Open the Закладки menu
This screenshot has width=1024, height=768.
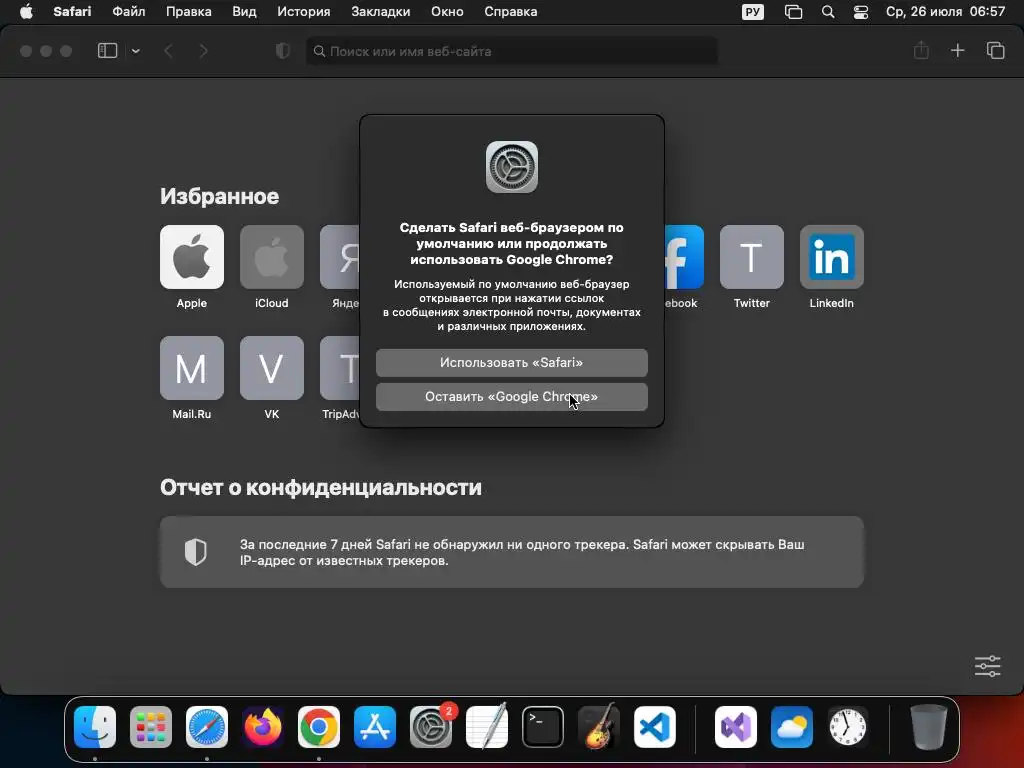pos(381,12)
